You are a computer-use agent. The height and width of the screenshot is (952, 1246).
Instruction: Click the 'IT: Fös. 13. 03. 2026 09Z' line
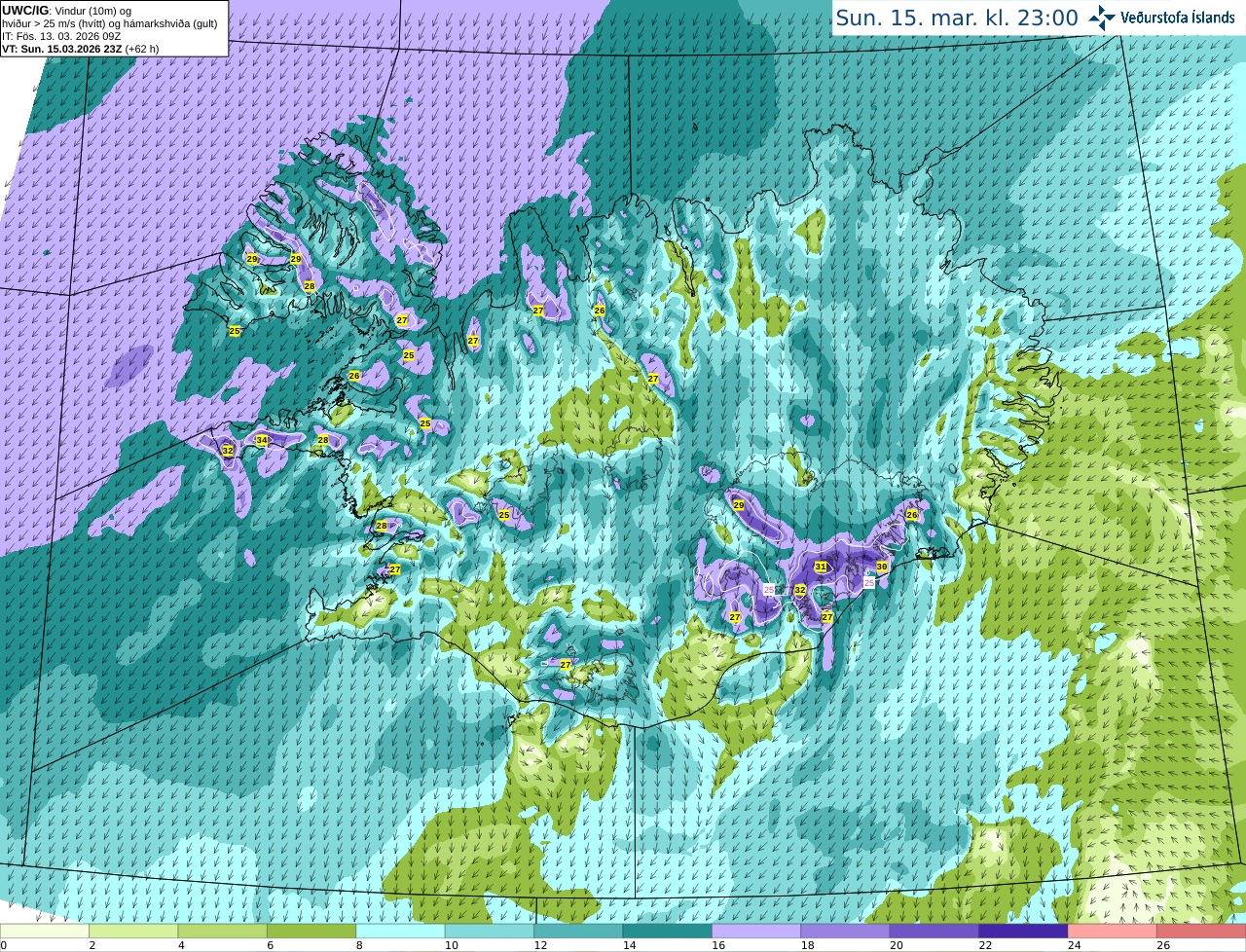[61, 35]
